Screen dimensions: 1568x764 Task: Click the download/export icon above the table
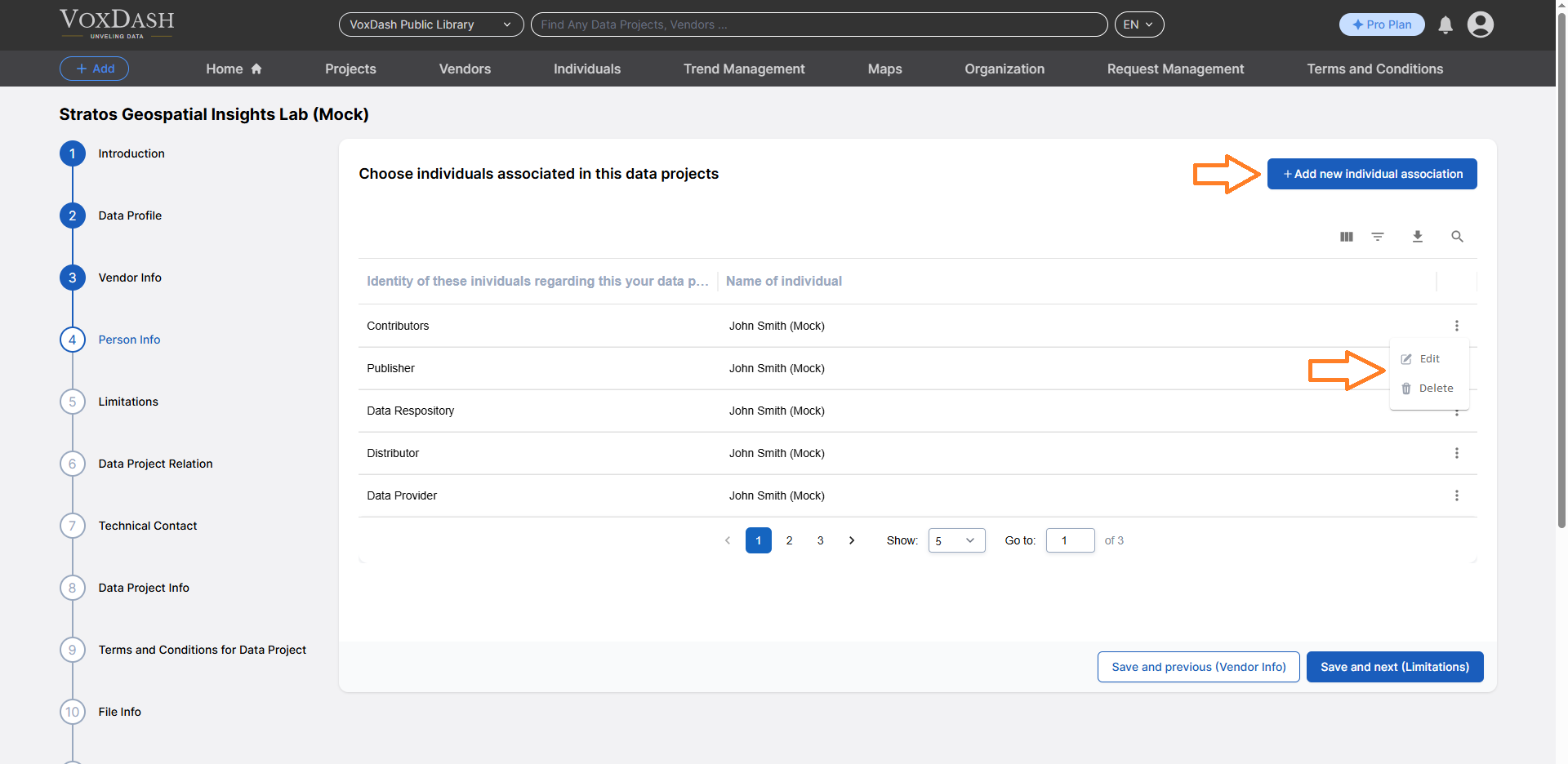click(1418, 237)
